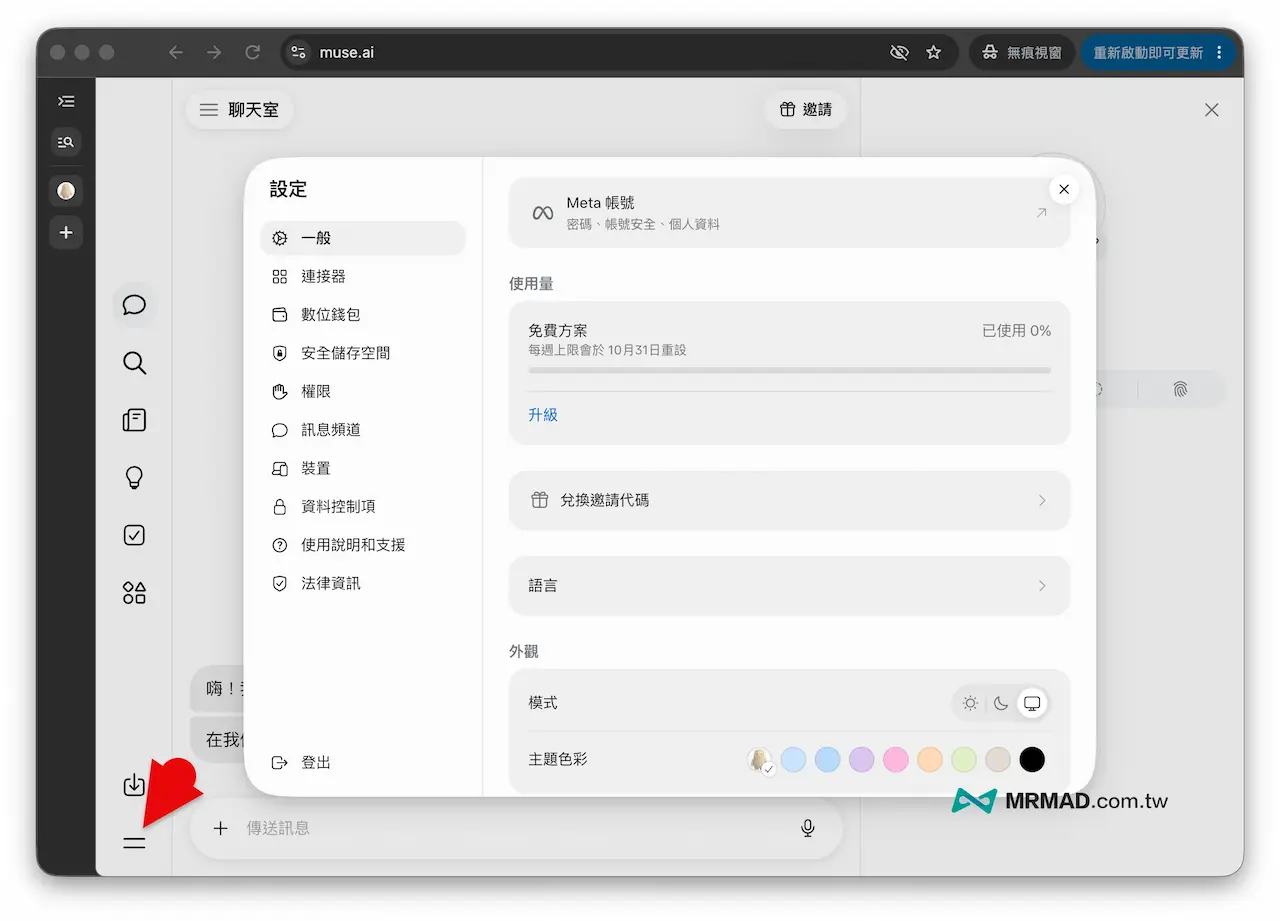Switch 模式 to the moon dark mode
The width and height of the screenshot is (1280, 921).
1001,703
